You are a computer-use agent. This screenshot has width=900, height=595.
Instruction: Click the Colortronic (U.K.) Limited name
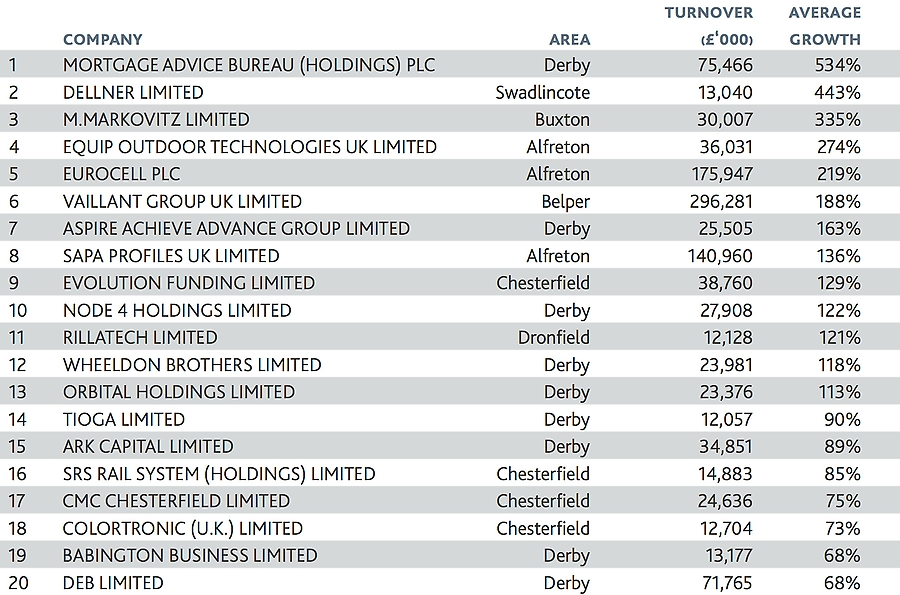[x=183, y=528]
